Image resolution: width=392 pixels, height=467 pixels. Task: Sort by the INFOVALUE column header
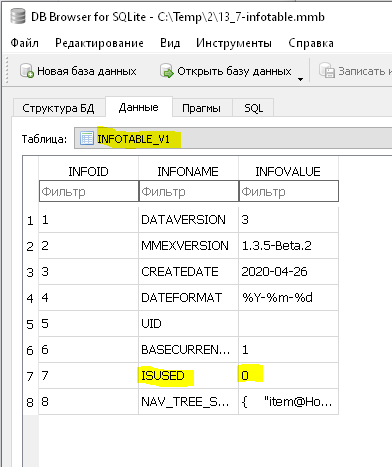(288, 171)
